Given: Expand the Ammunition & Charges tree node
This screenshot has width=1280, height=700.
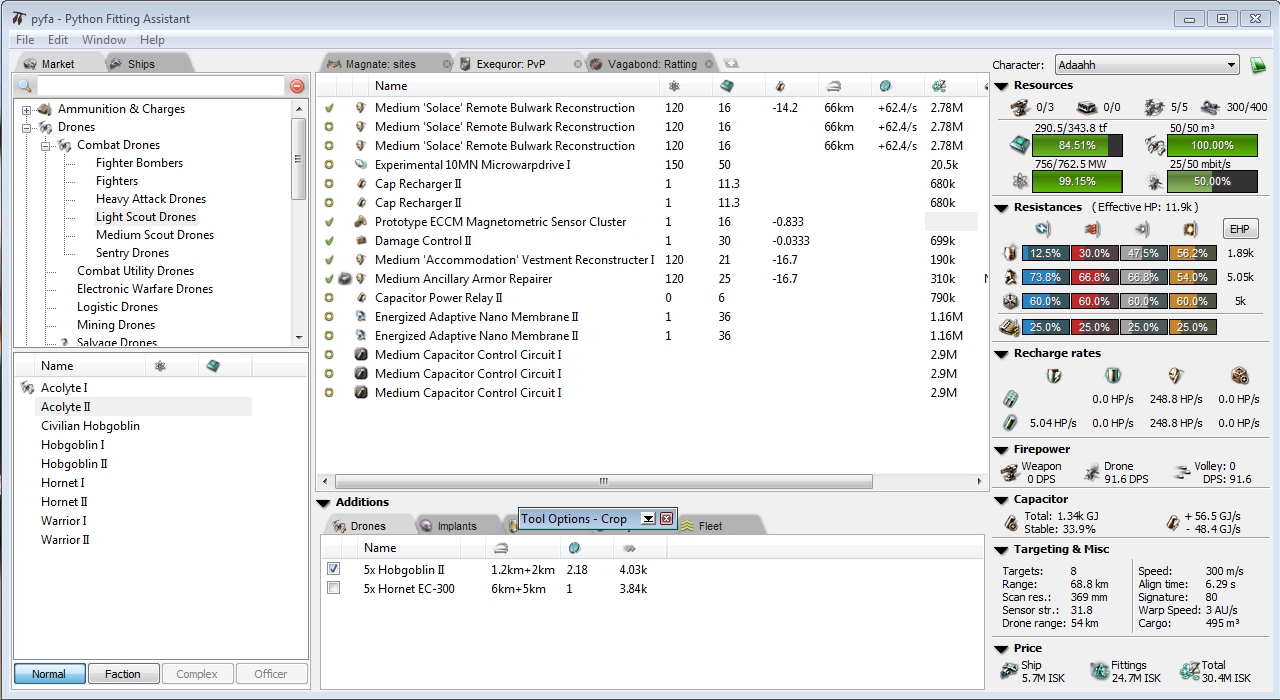Looking at the screenshot, I should 26,109.
